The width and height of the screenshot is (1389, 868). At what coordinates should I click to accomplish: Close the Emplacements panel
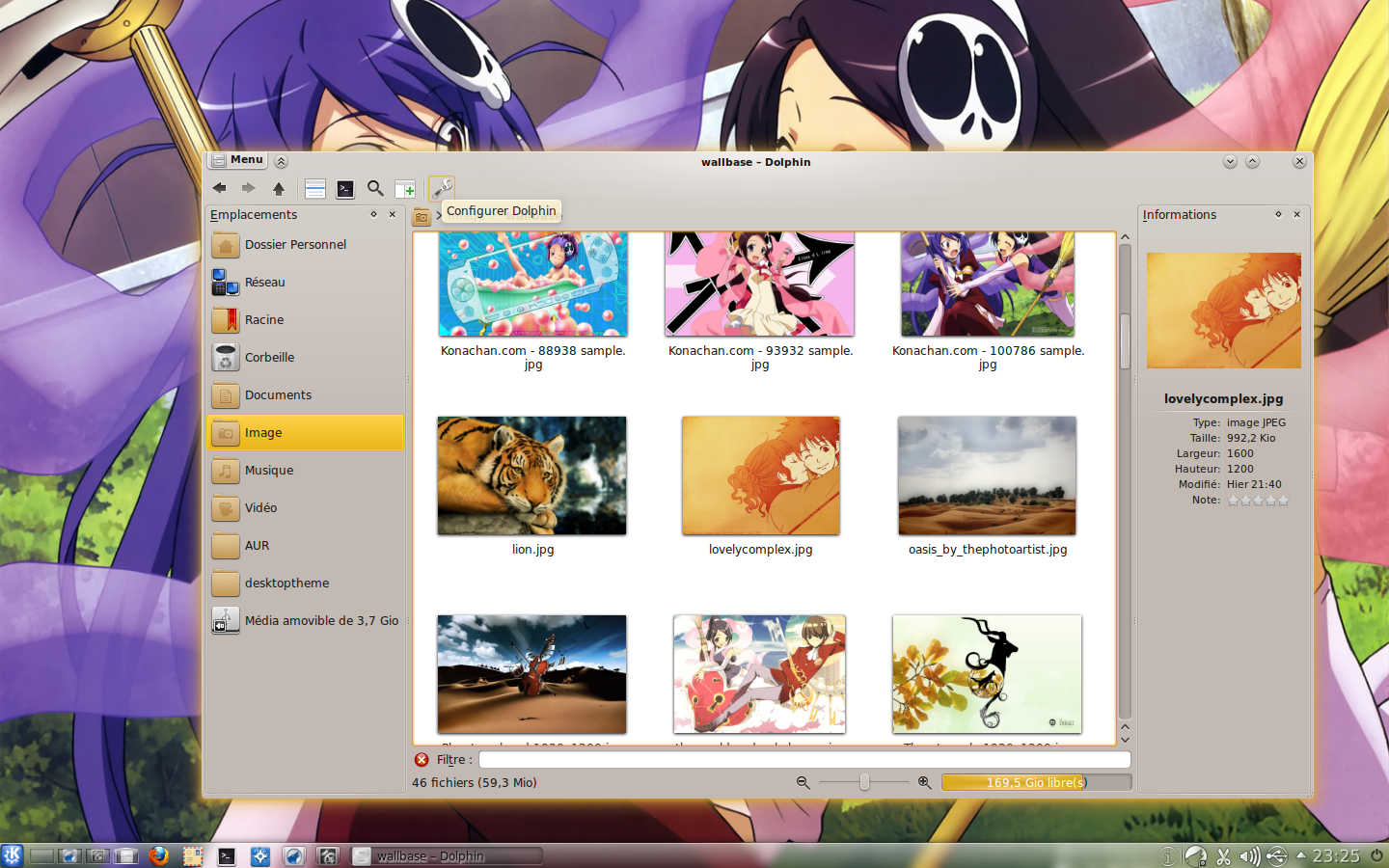pos(393,214)
